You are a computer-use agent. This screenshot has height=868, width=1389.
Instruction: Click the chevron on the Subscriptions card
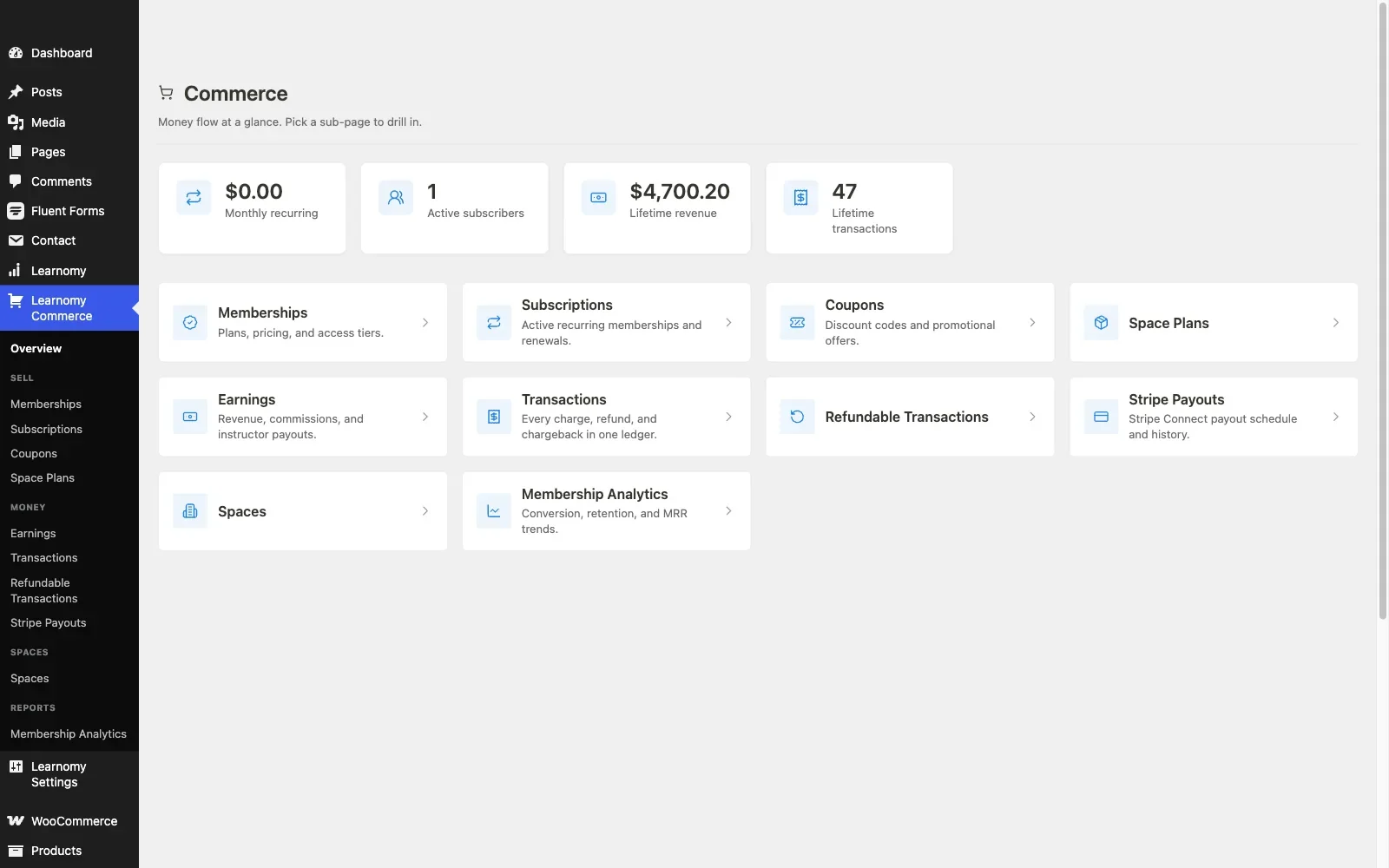[728, 323]
